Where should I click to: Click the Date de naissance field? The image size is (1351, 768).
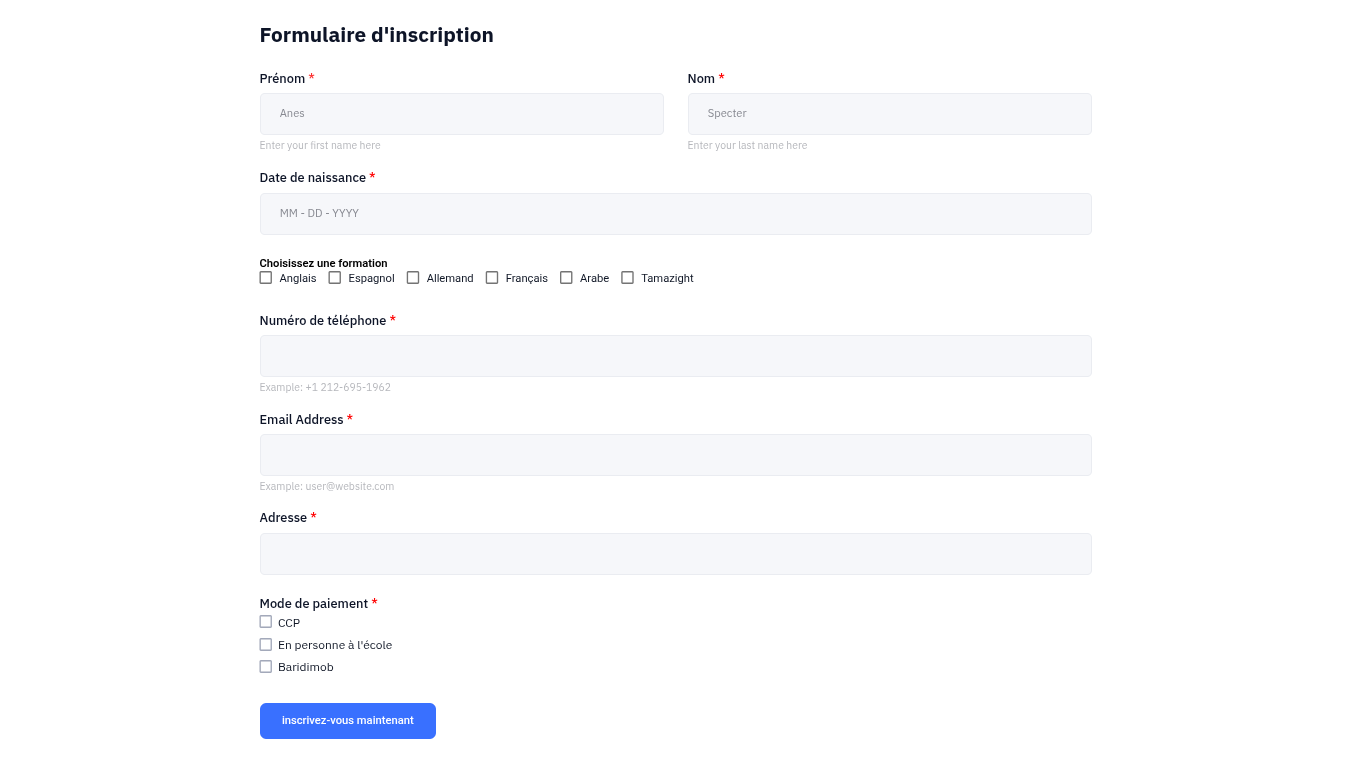point(676,214)
